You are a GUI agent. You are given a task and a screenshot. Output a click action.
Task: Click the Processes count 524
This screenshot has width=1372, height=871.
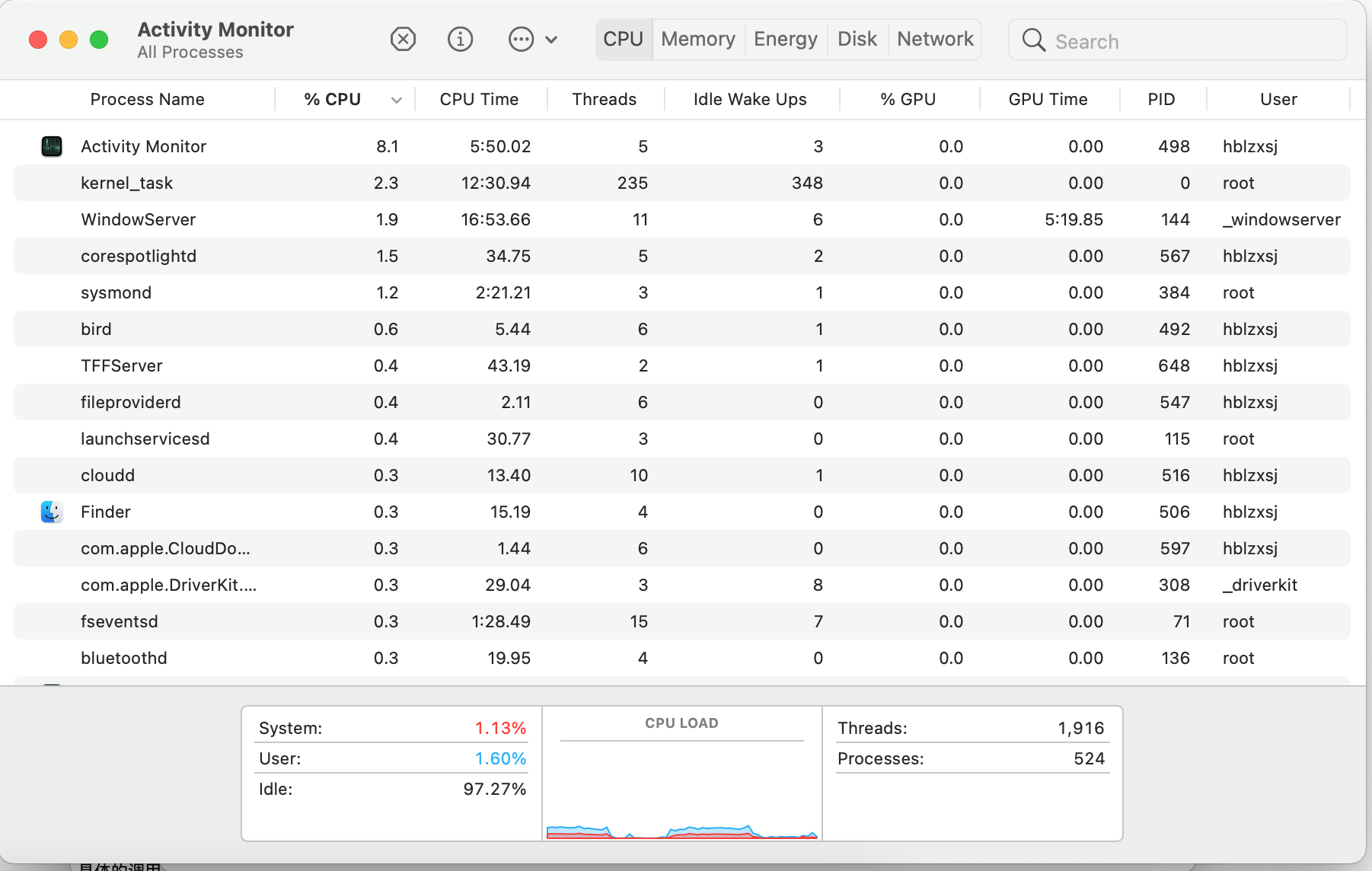(1089, 758)
